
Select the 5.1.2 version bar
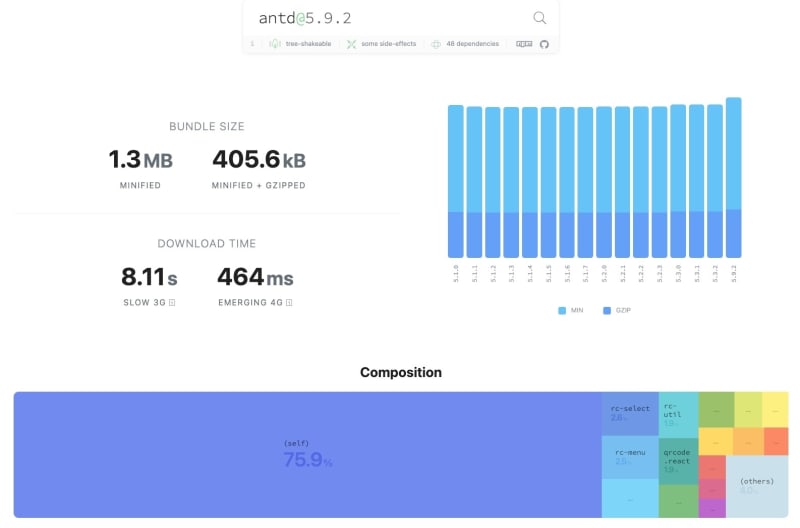click(x=492, y=182)
